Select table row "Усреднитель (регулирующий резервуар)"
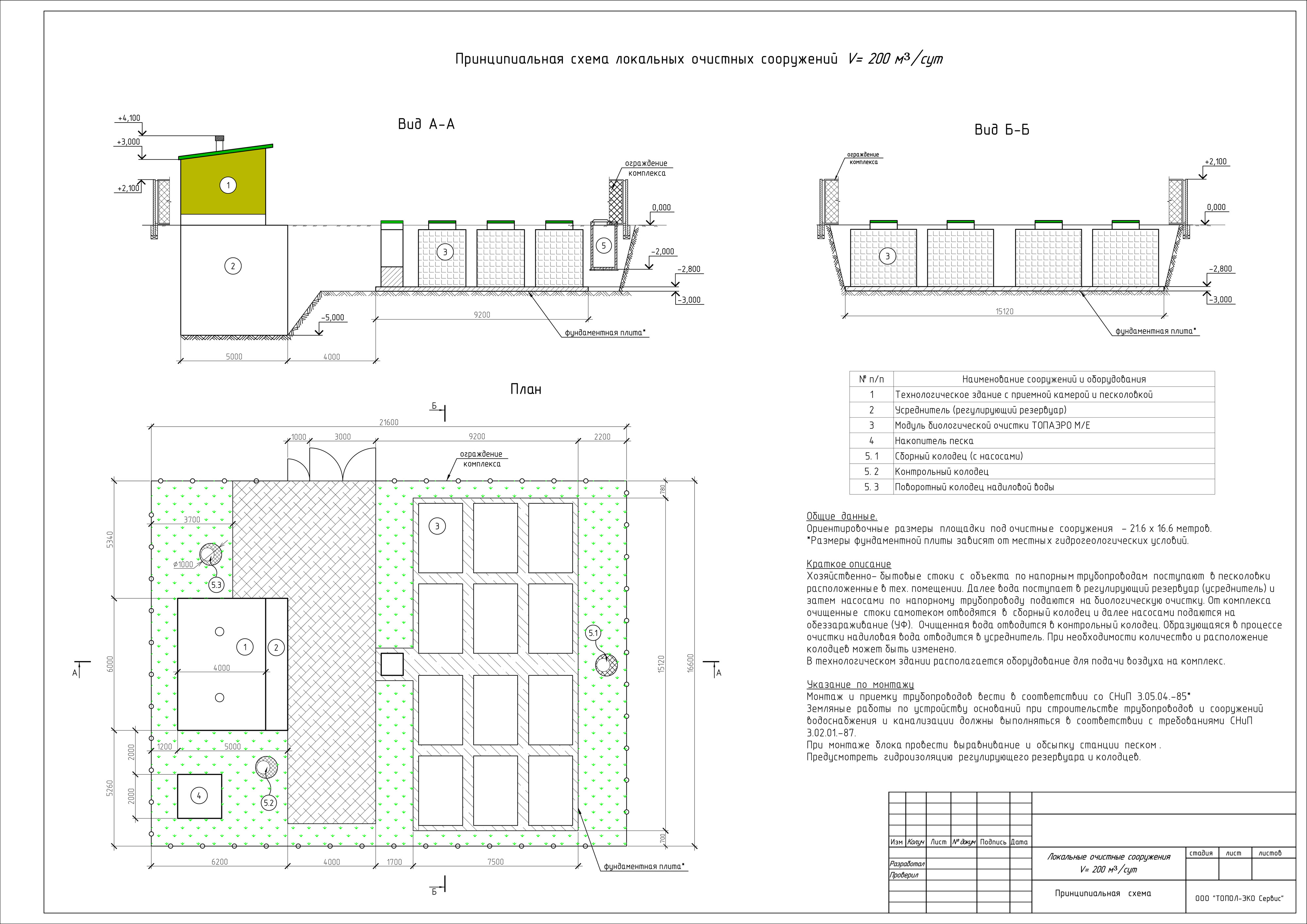This screenshot has height=924, width=1307. point(1032,410)
